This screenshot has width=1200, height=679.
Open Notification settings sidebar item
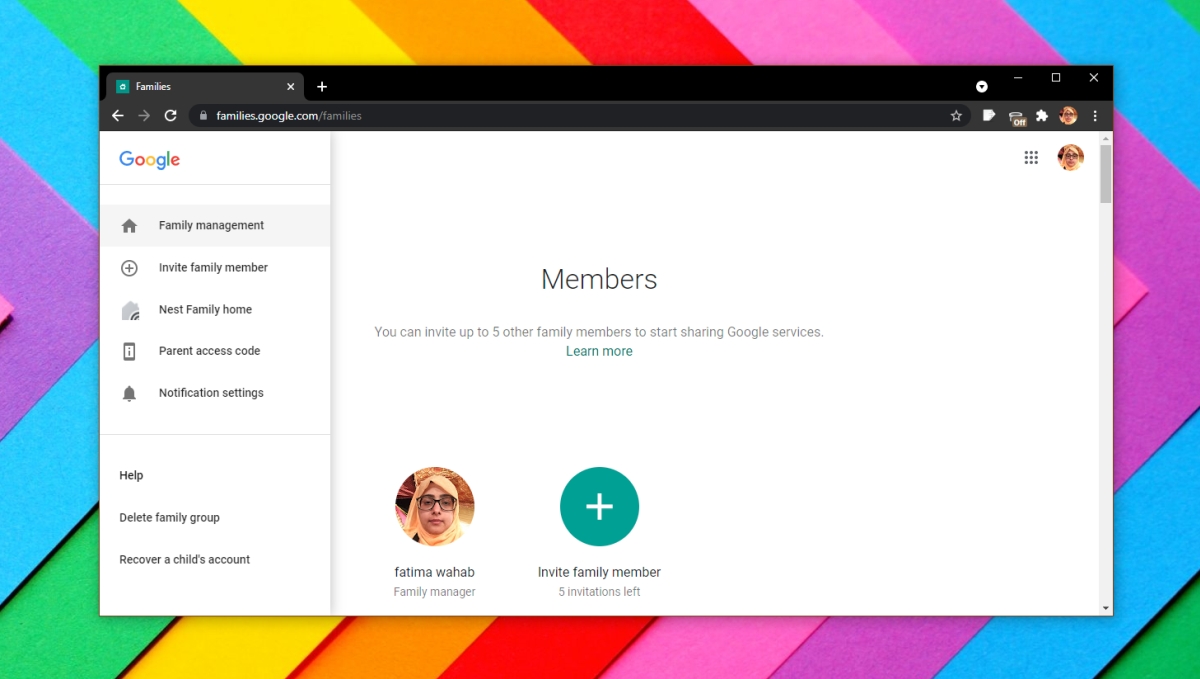pyautogui.click(x=215, y=393)
